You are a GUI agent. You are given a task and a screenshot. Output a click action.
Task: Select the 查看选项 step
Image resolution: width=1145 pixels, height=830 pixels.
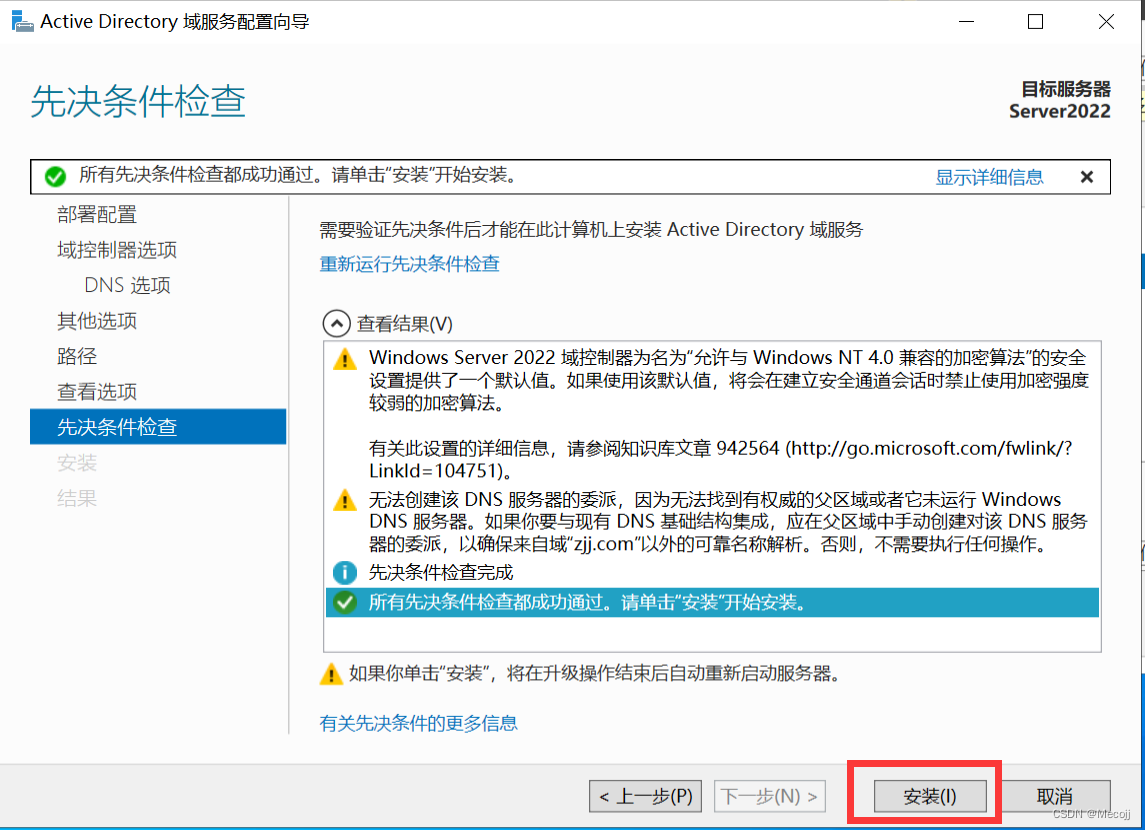[x=97, y=391]
